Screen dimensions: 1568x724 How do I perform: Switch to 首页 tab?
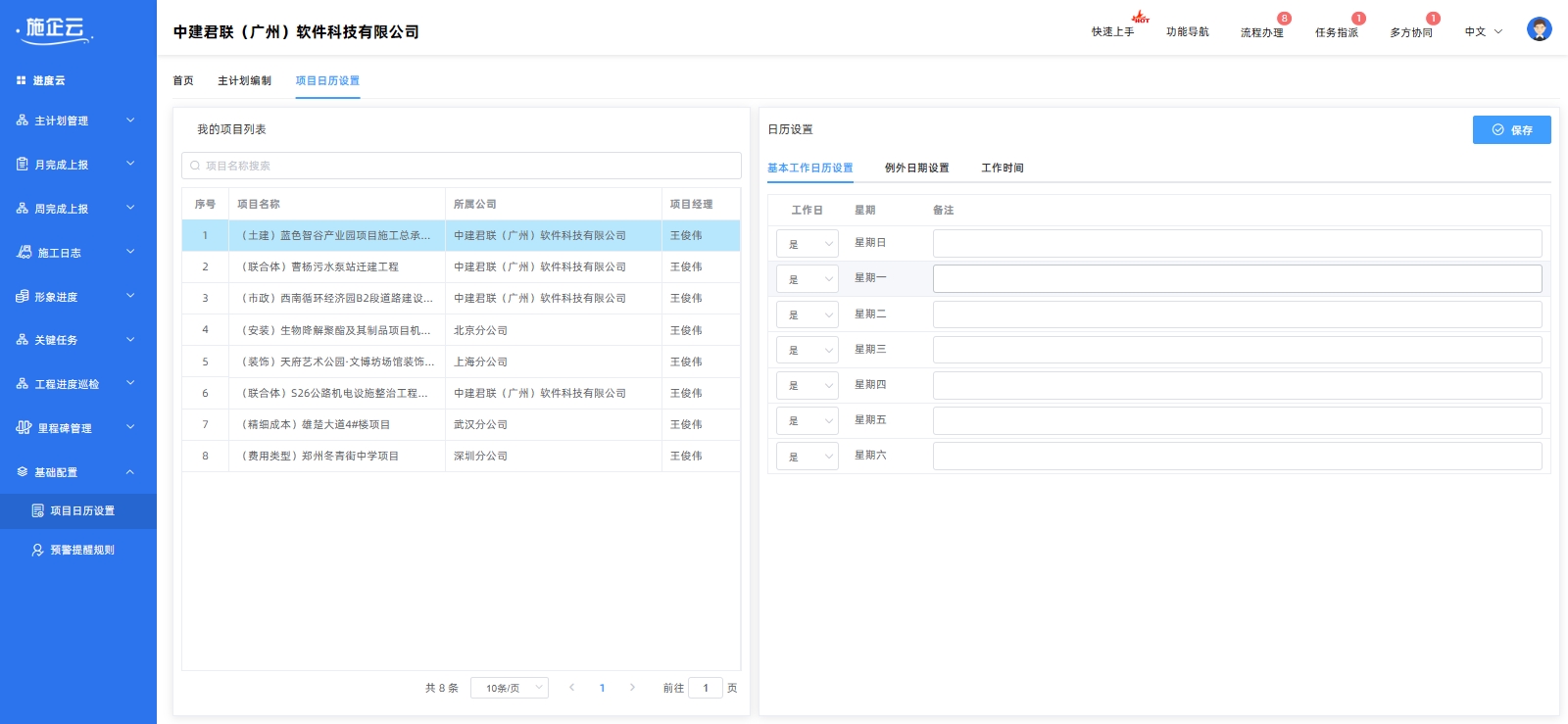point(183,80)
